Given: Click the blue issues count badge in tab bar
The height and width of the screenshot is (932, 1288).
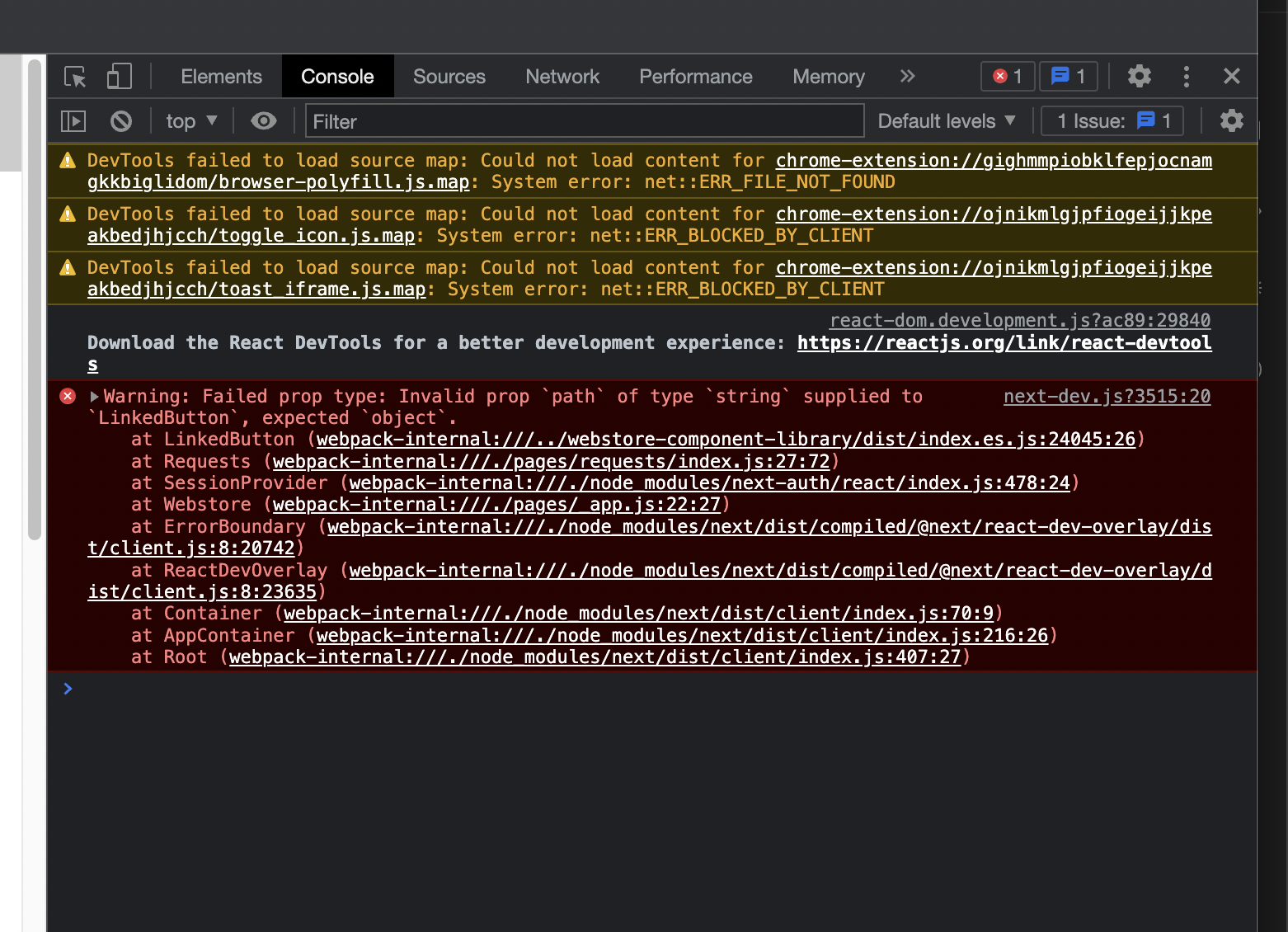Looking at the screenshot, I should (x=1068, y=77).
